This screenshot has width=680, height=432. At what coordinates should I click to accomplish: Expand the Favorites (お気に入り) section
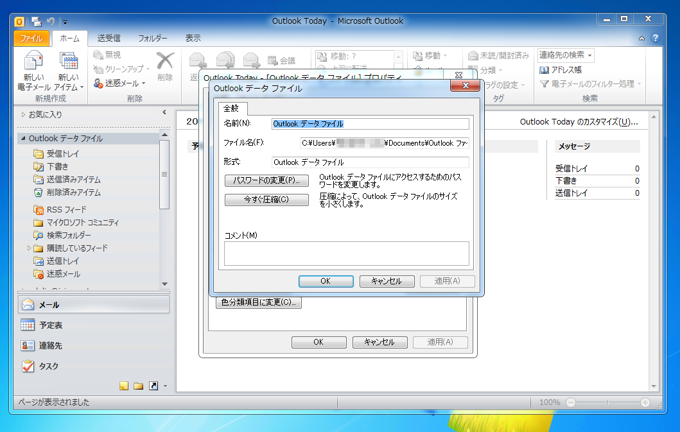23,115
